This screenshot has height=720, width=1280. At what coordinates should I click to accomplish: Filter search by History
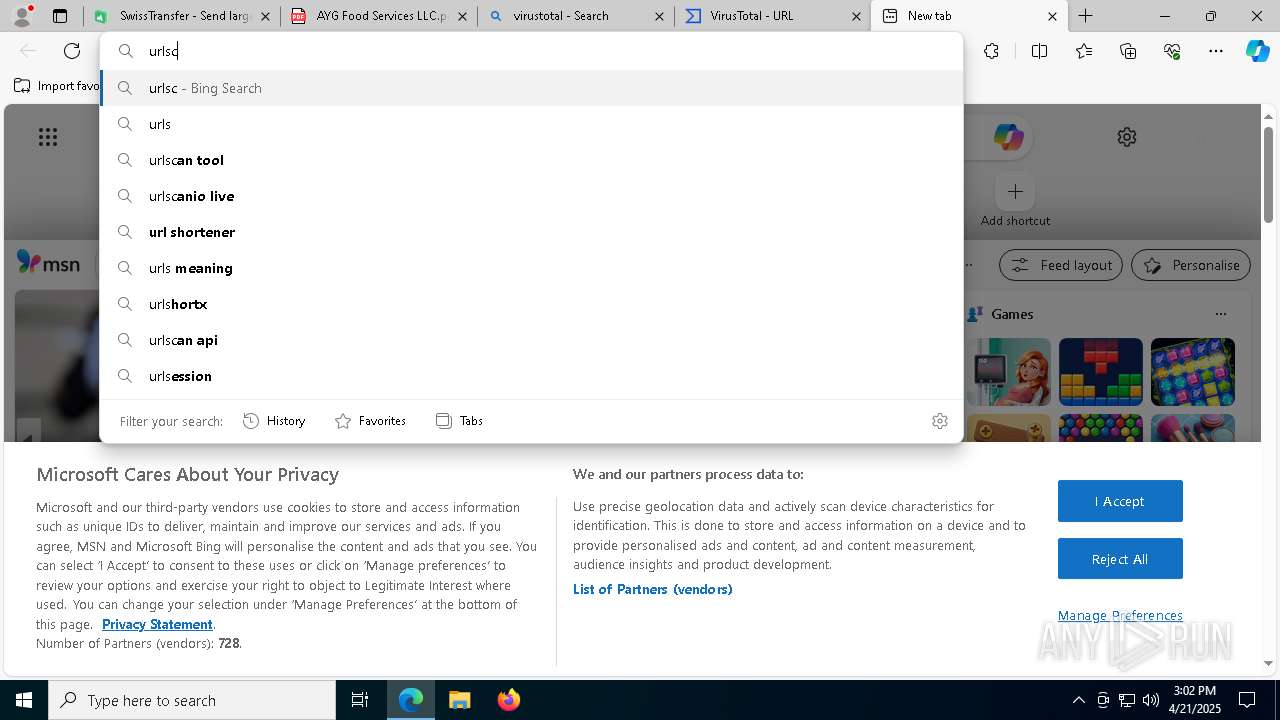[x=274, y=421]
